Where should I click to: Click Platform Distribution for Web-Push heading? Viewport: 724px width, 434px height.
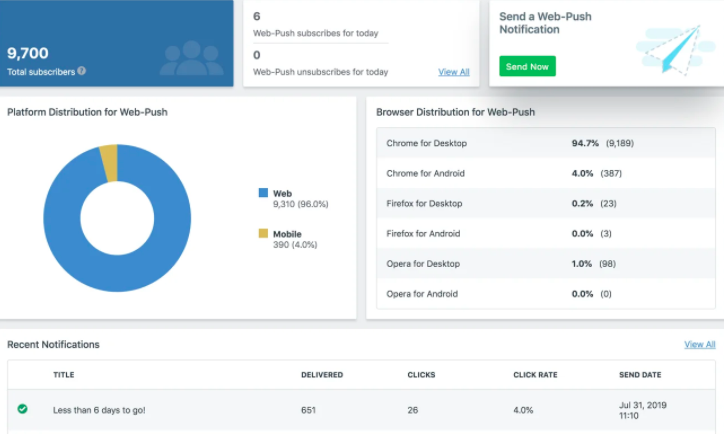point(87,112)
